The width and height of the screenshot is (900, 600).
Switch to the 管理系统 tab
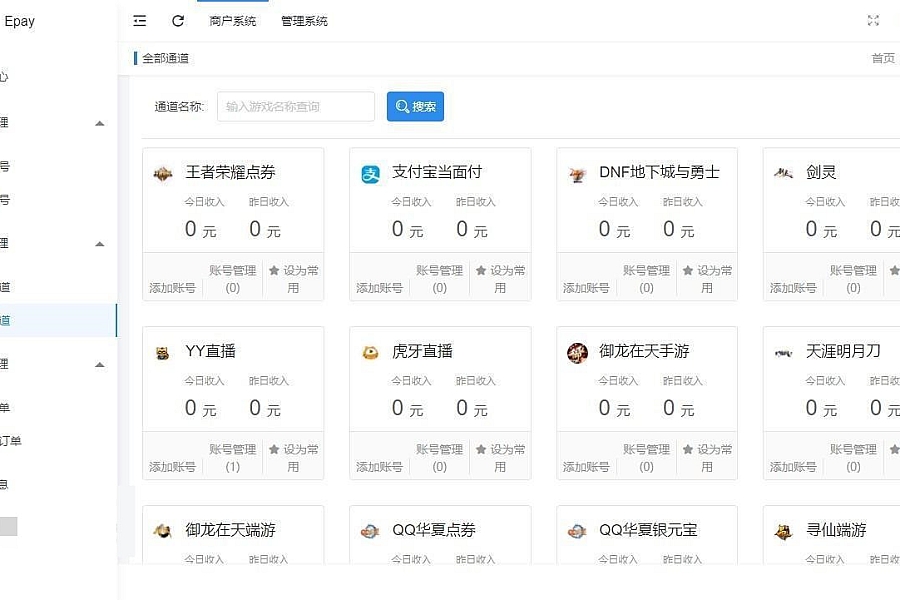[304, 21]
